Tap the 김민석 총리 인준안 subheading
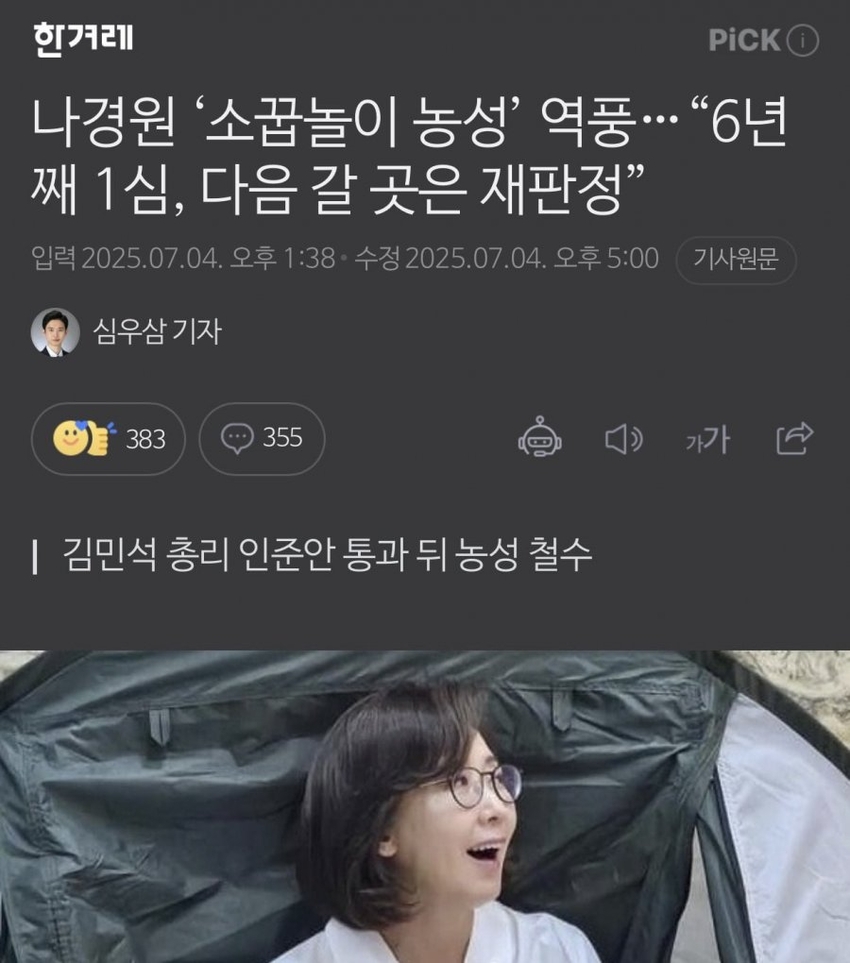 (x=327, y=555)
